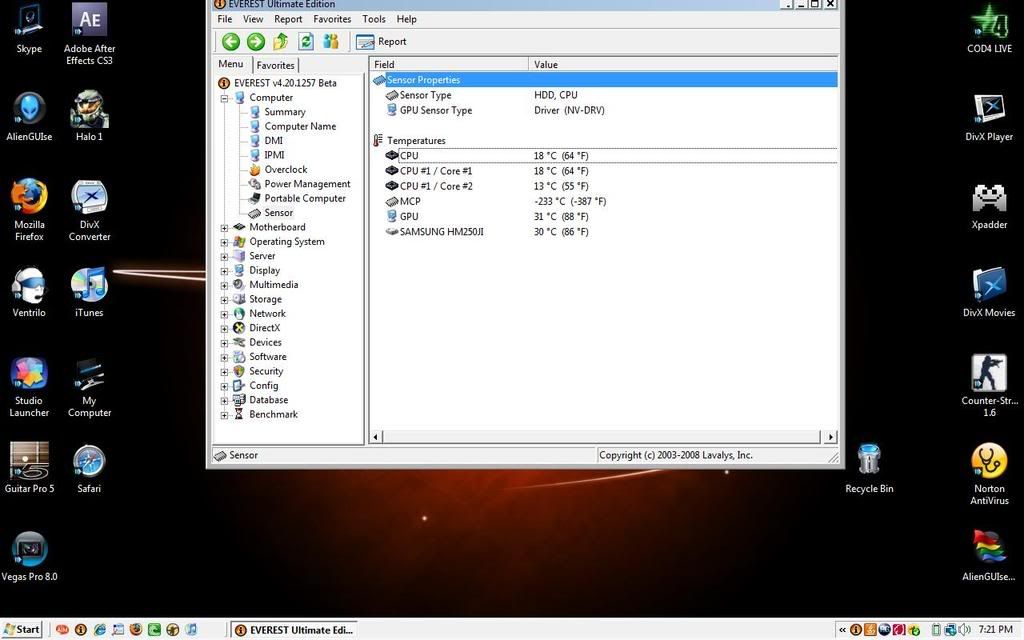Select the MCP temperature row
Screen dimensions: 1024x640
[604, 201]
